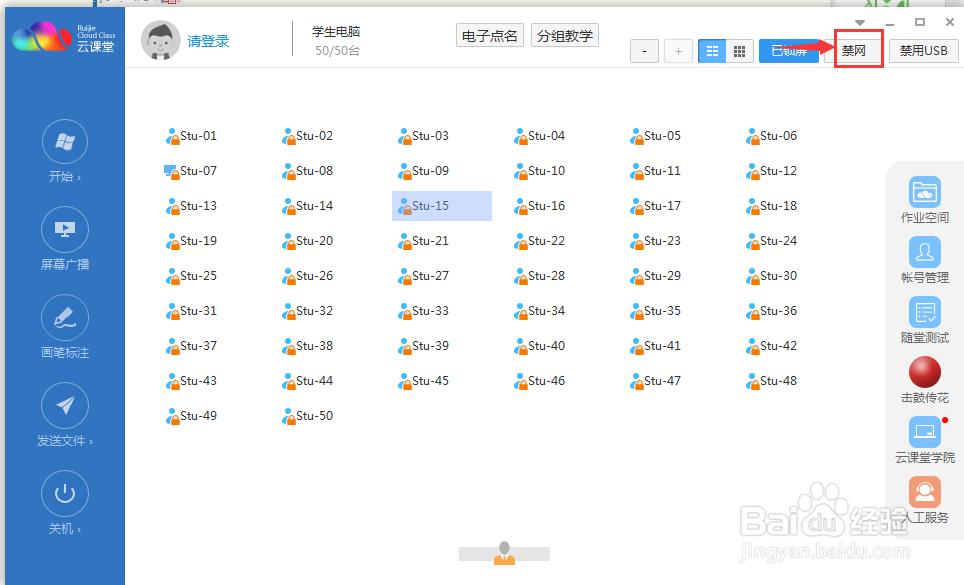
Task: Select student computer Stu-40
Action: click(x=539, y=346)
